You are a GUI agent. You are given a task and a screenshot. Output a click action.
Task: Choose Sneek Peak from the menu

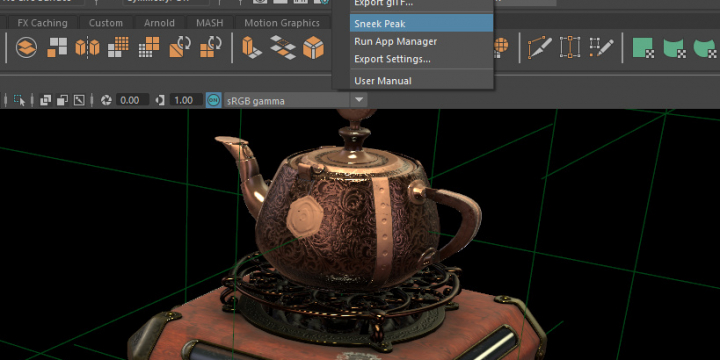[x=380, y=24]
